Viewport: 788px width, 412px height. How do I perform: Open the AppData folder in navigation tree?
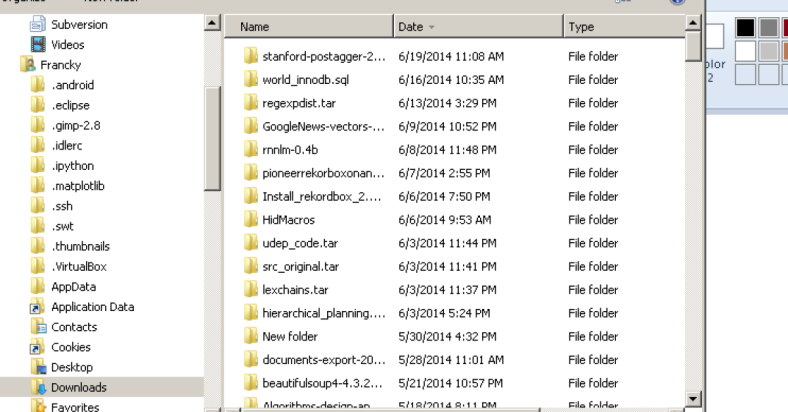[x=73, y=286]
